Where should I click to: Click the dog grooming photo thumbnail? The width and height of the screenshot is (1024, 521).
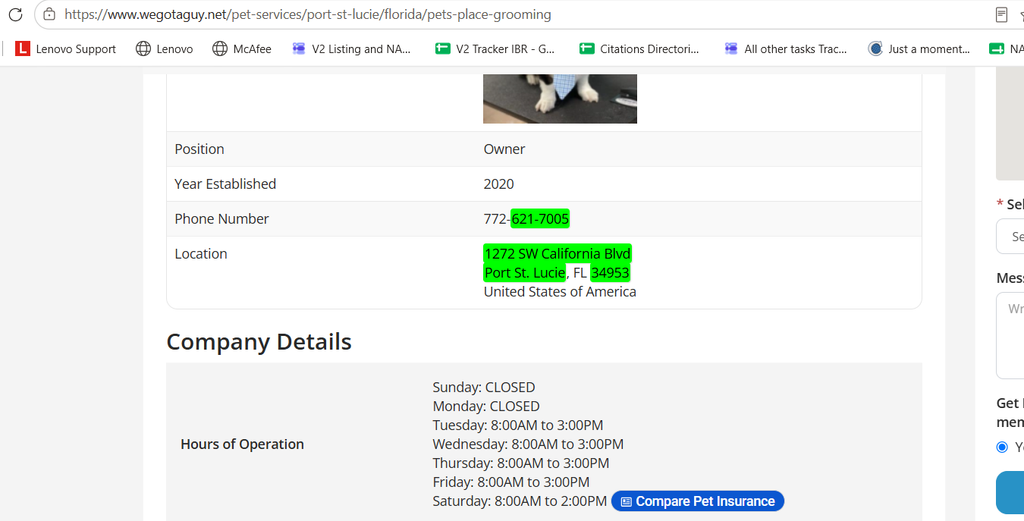click(x=560, y=99)
